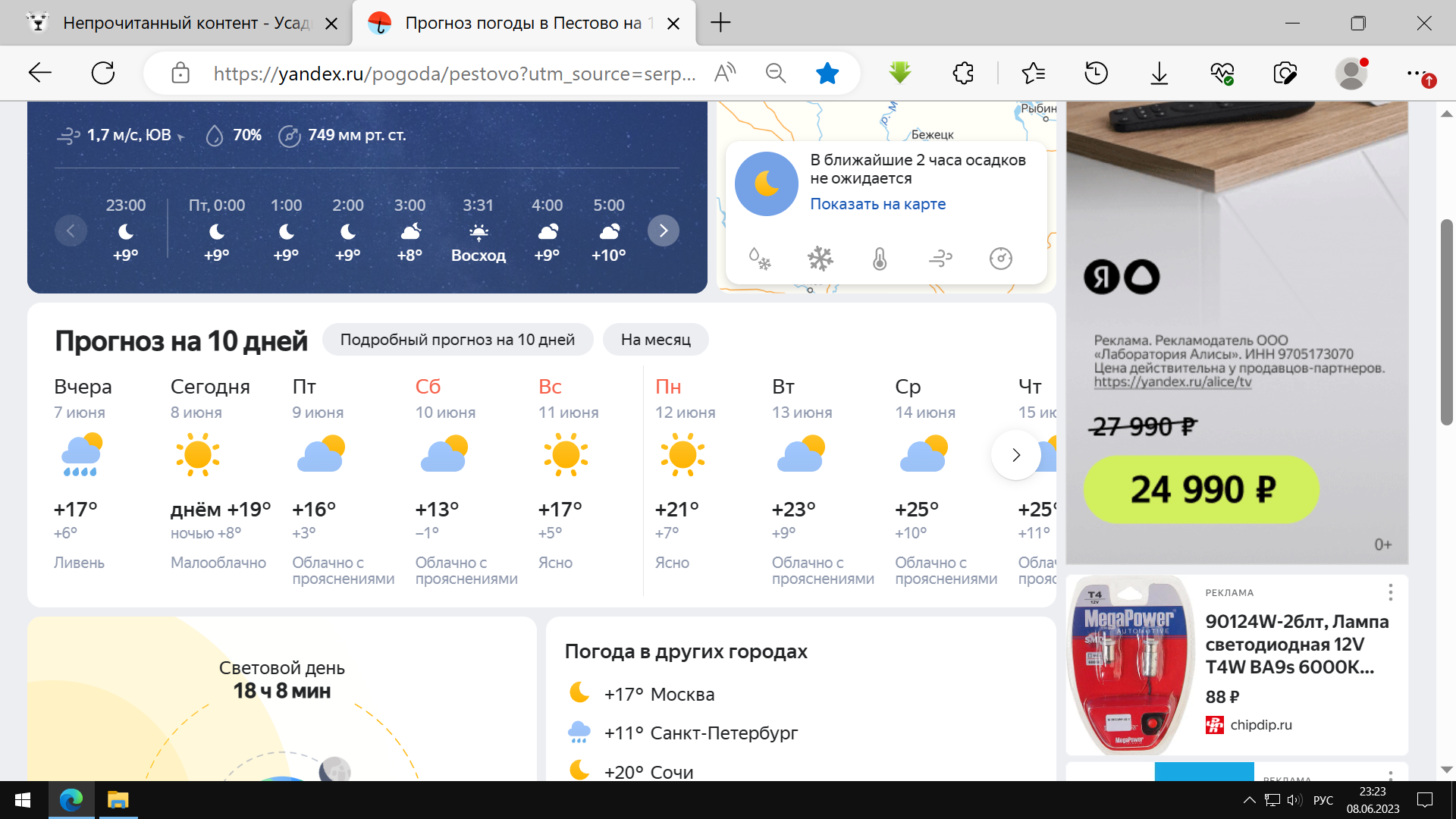Open File Explorer from taskbar
1456x819 pixels.
pos(118,800)
